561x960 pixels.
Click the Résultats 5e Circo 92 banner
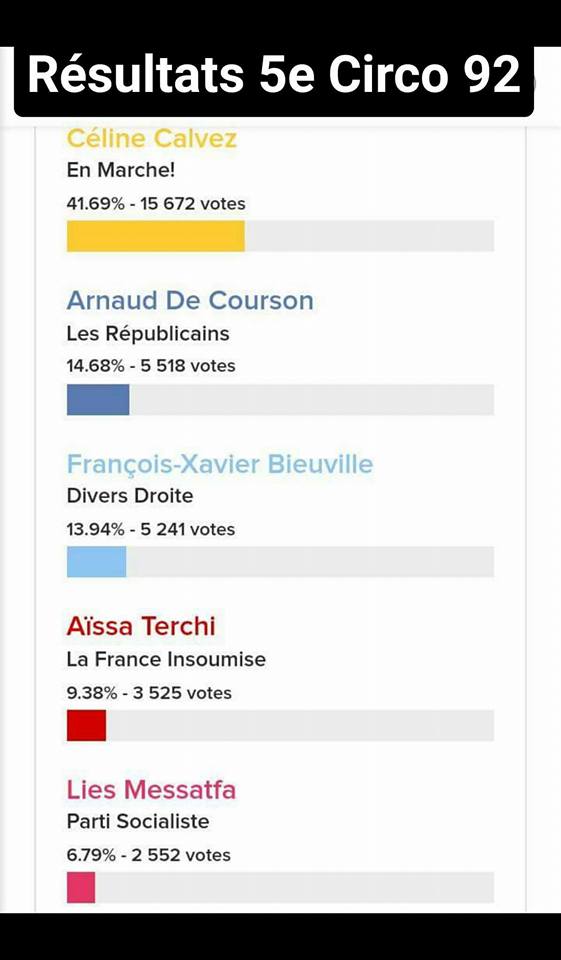274,77
